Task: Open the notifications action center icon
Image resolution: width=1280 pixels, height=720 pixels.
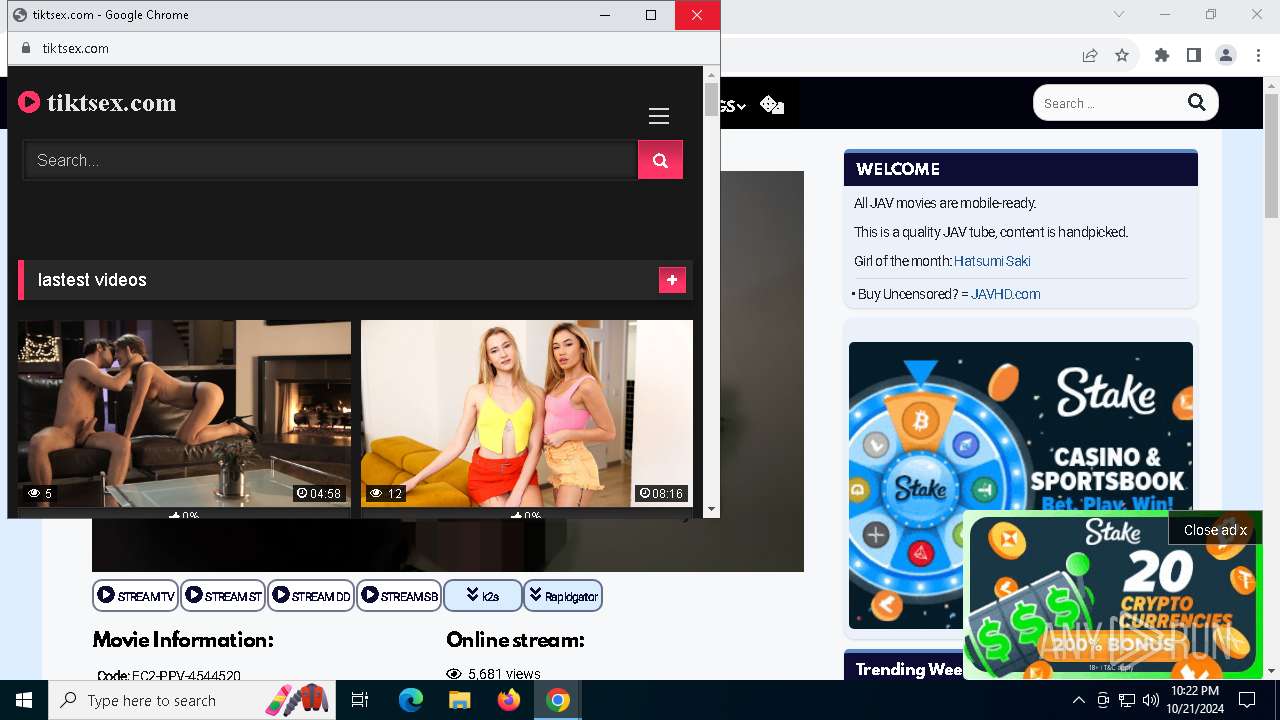Action: click(1247, 700)
